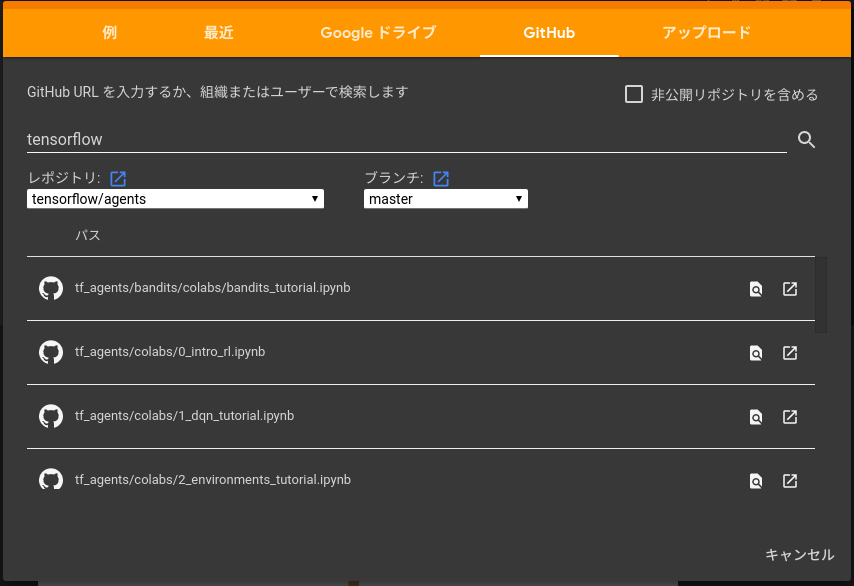The width and height of the screenshot is (854, 586).
Task: Select the GitHub tab
Action: [549, 33]
